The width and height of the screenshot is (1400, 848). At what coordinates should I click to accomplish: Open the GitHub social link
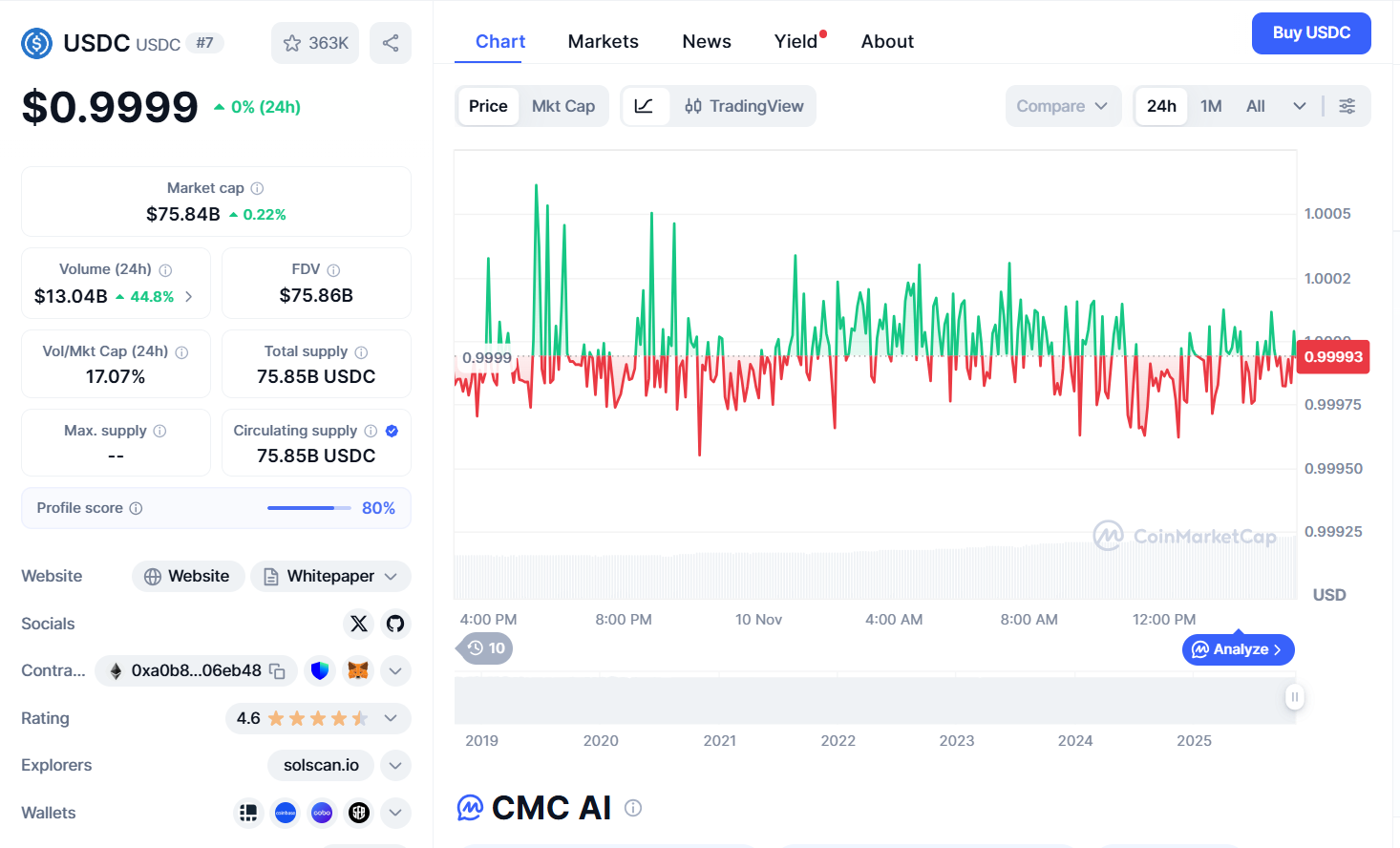395,624
